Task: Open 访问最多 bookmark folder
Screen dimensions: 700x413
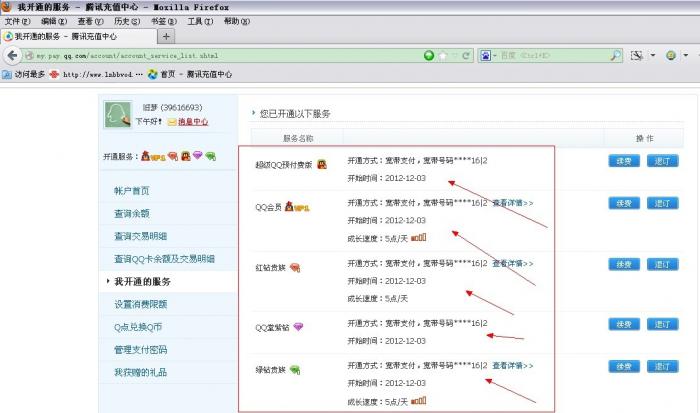Action: pyautogui.click(x=24, y=74)
